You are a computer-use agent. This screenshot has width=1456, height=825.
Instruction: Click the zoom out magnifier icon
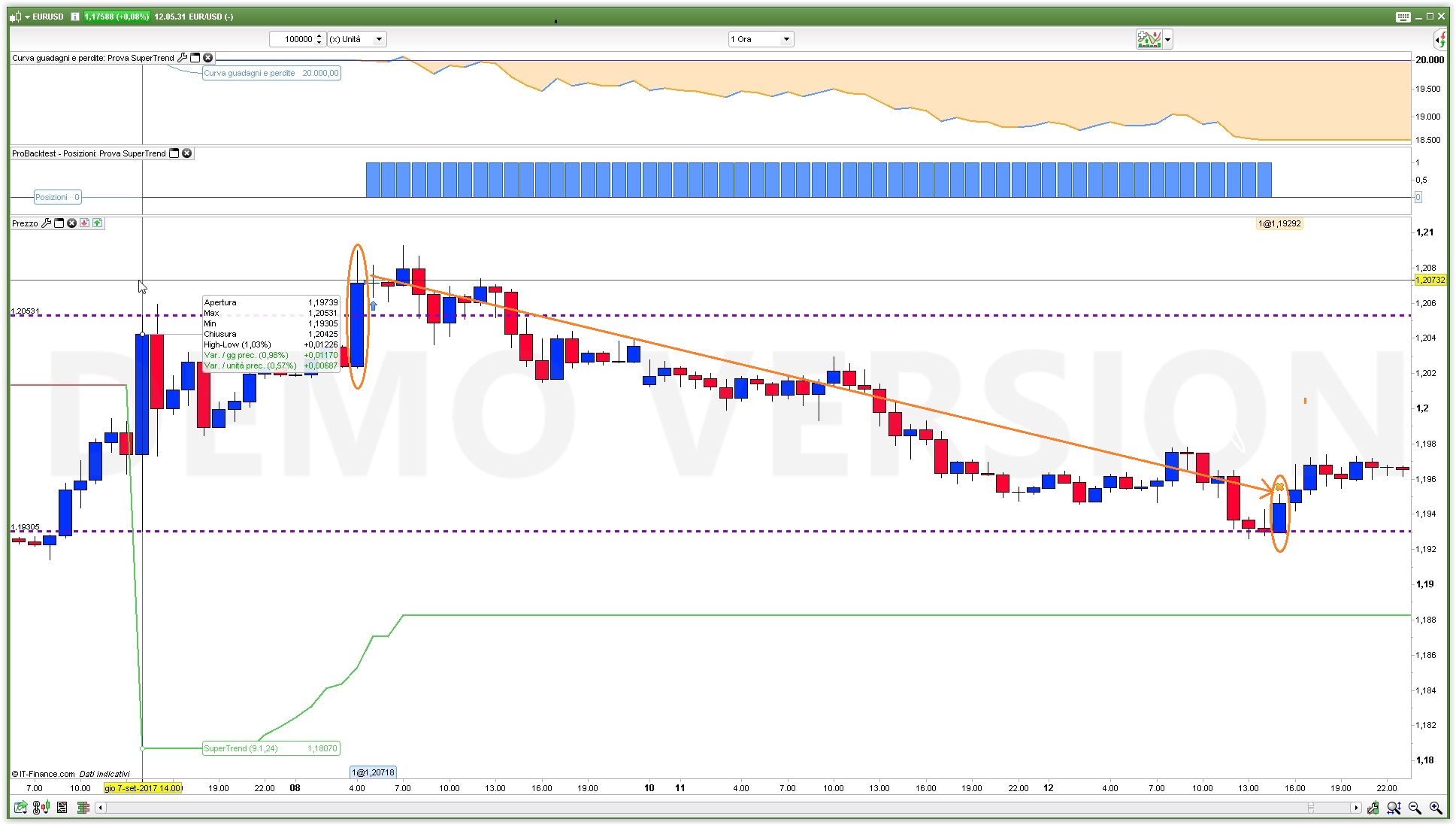1415,808
